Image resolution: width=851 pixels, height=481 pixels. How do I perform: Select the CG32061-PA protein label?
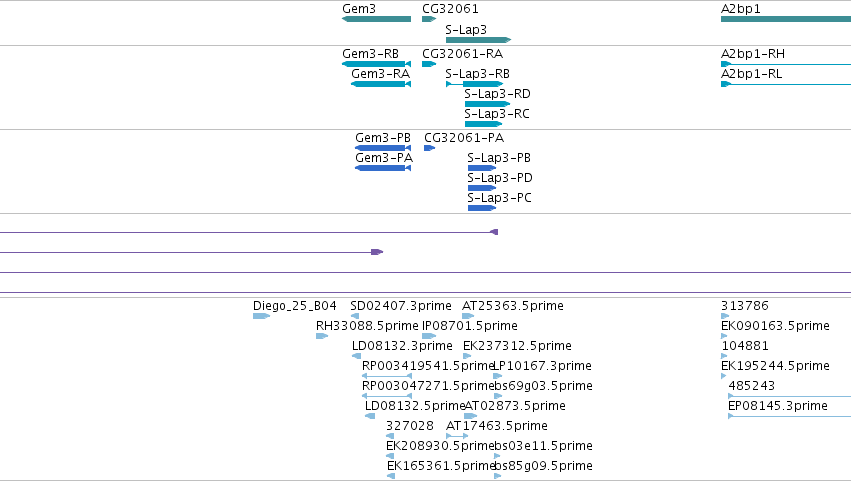pos(464,138)
